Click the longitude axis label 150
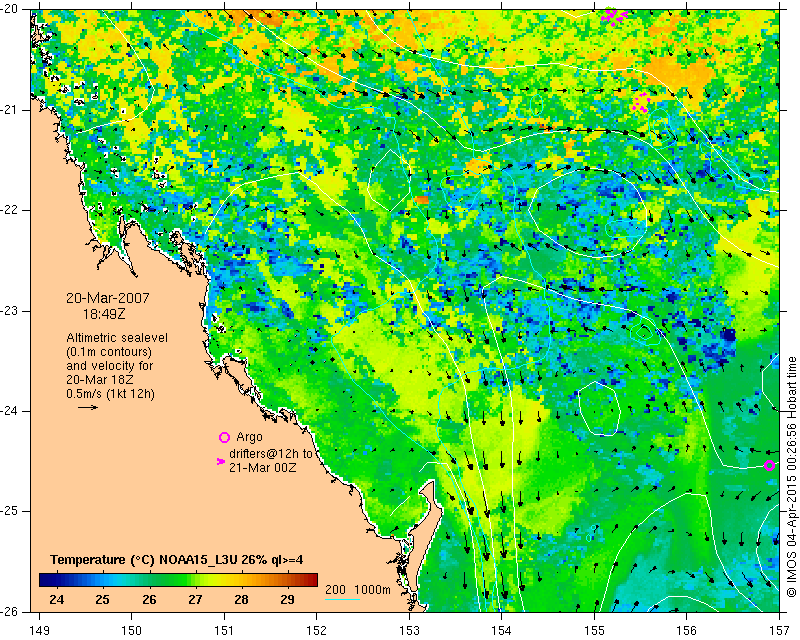The width and height of the screenshot is (800, 640). tap(132, 631)
